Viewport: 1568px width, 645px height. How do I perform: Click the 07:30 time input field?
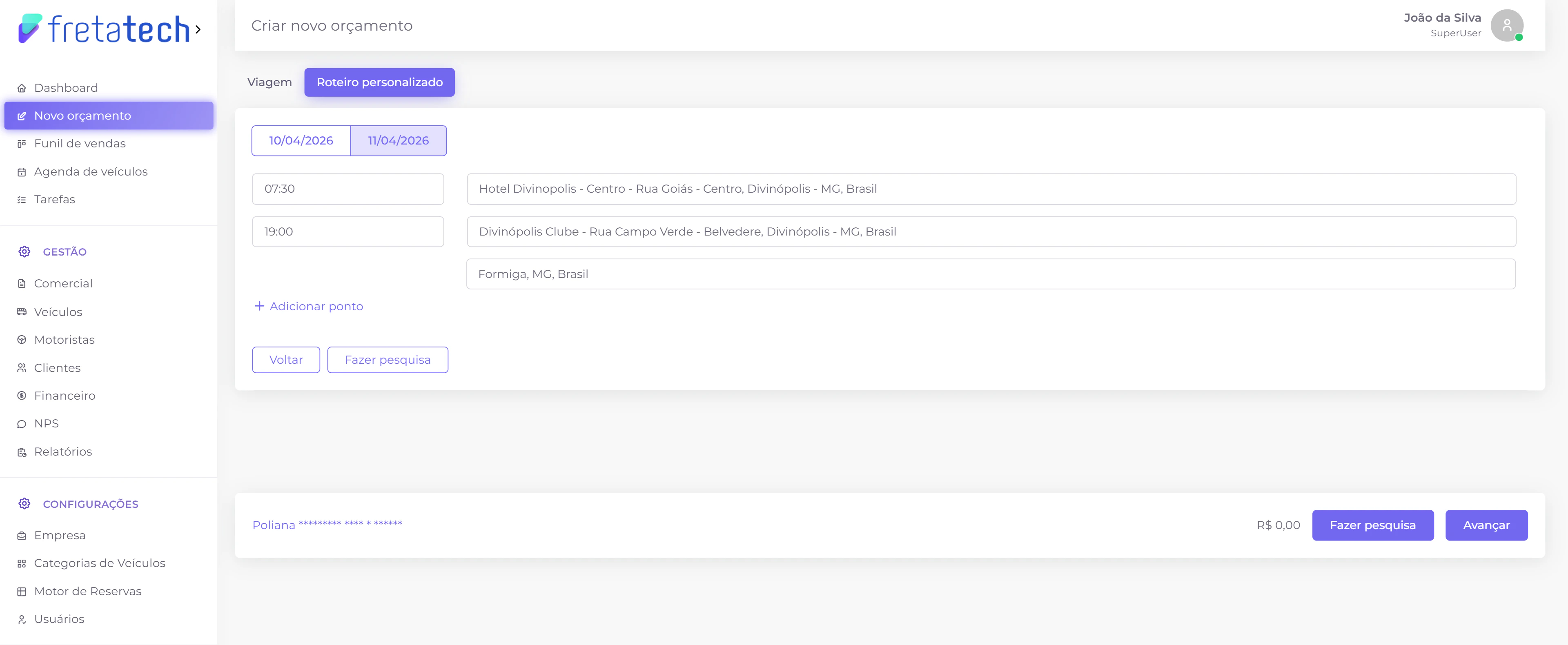[x=347, y=189]
